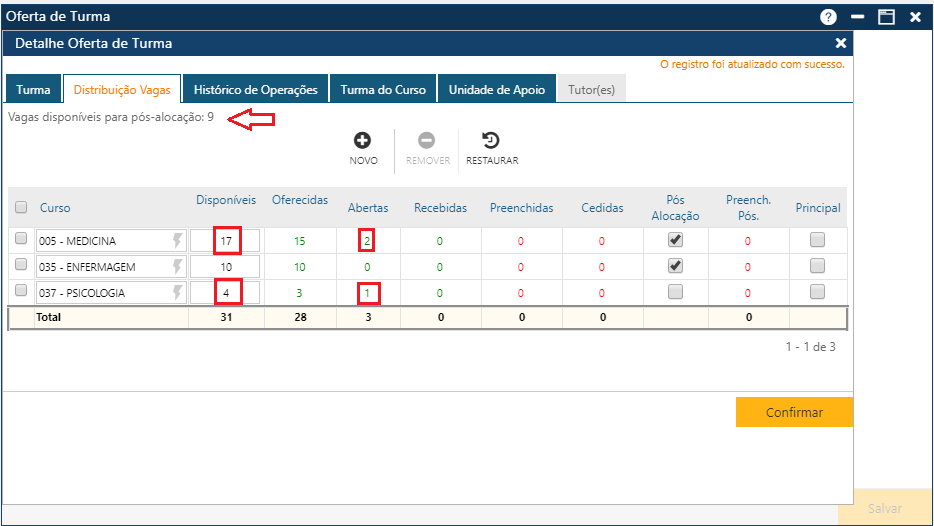Open the help question mark icon
This screenshot has height=526, width=934.
pos(828,17)
